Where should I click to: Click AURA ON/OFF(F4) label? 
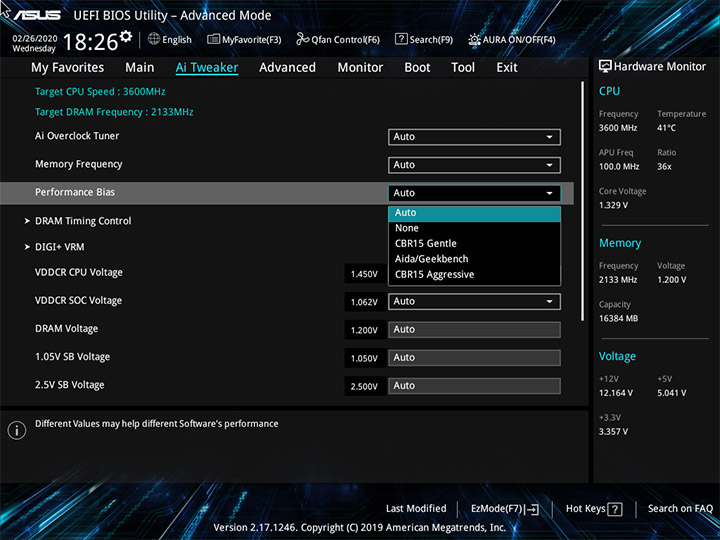519,39
